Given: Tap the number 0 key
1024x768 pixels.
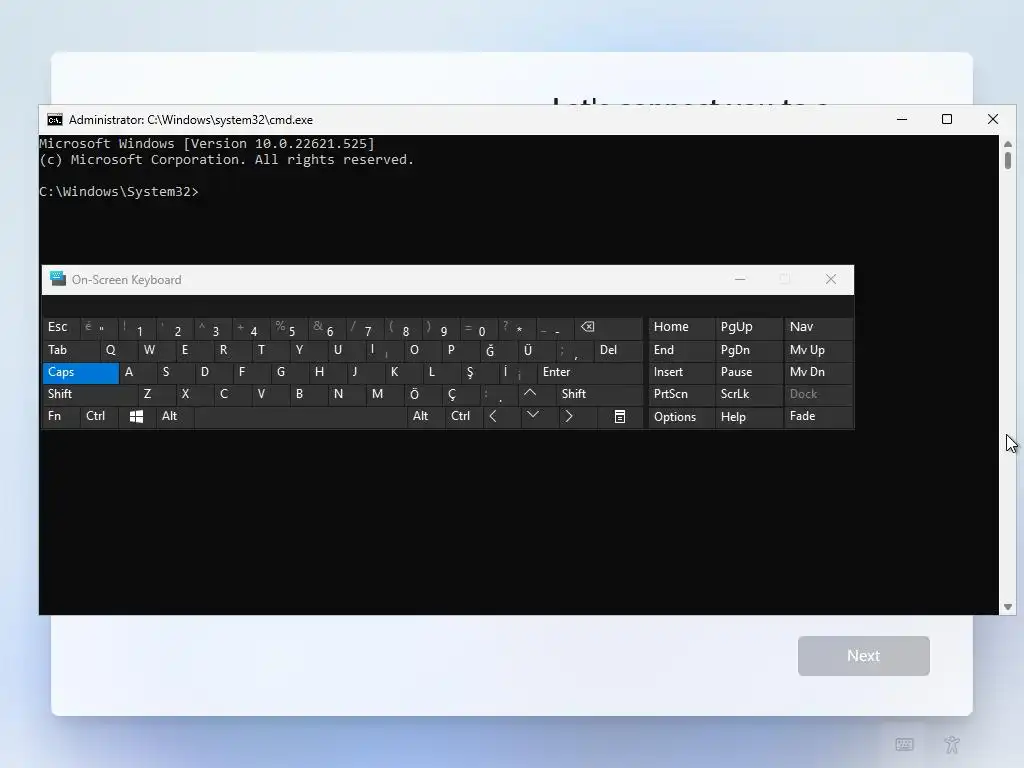Looking at the screenshot, I should click(x=479, y=328).
